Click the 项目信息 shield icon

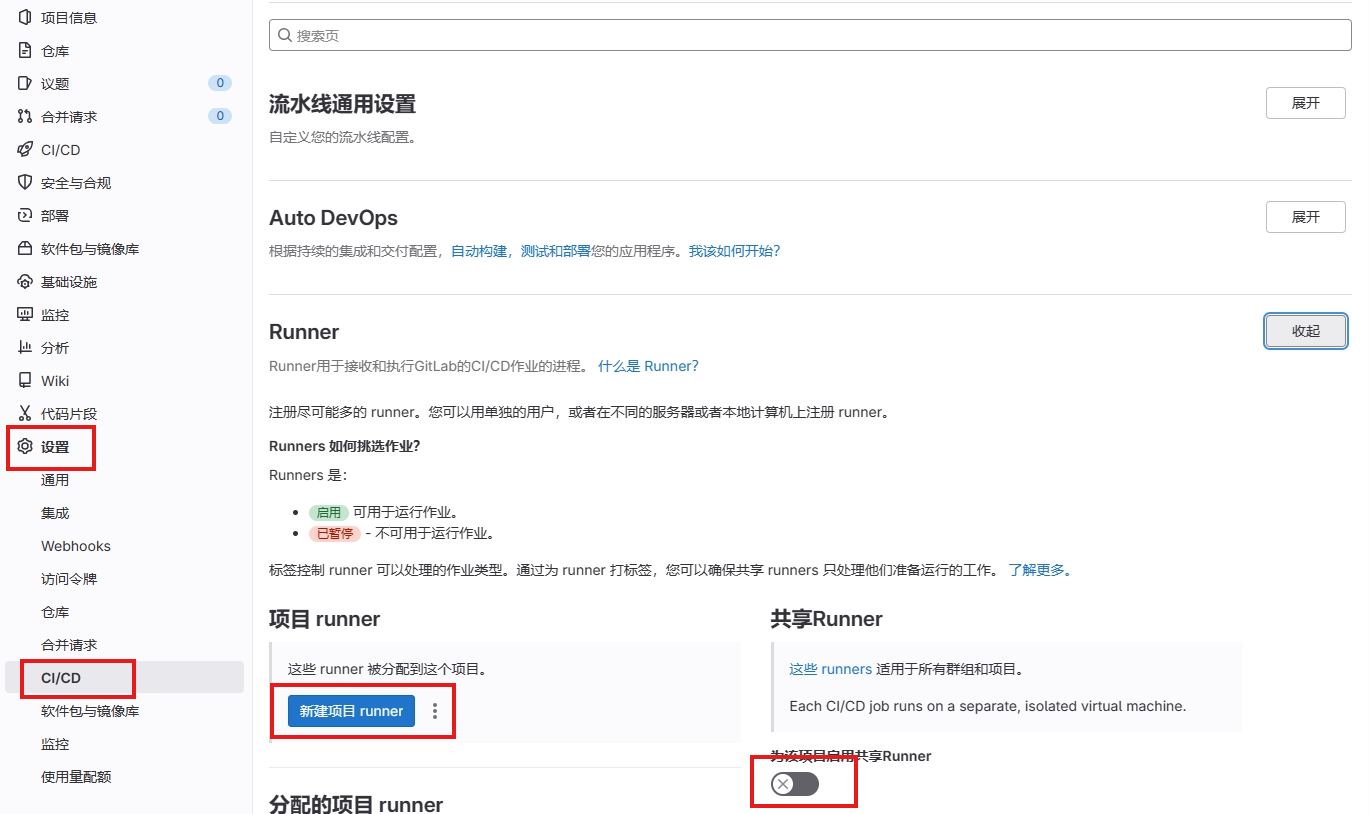pos(25,18)
